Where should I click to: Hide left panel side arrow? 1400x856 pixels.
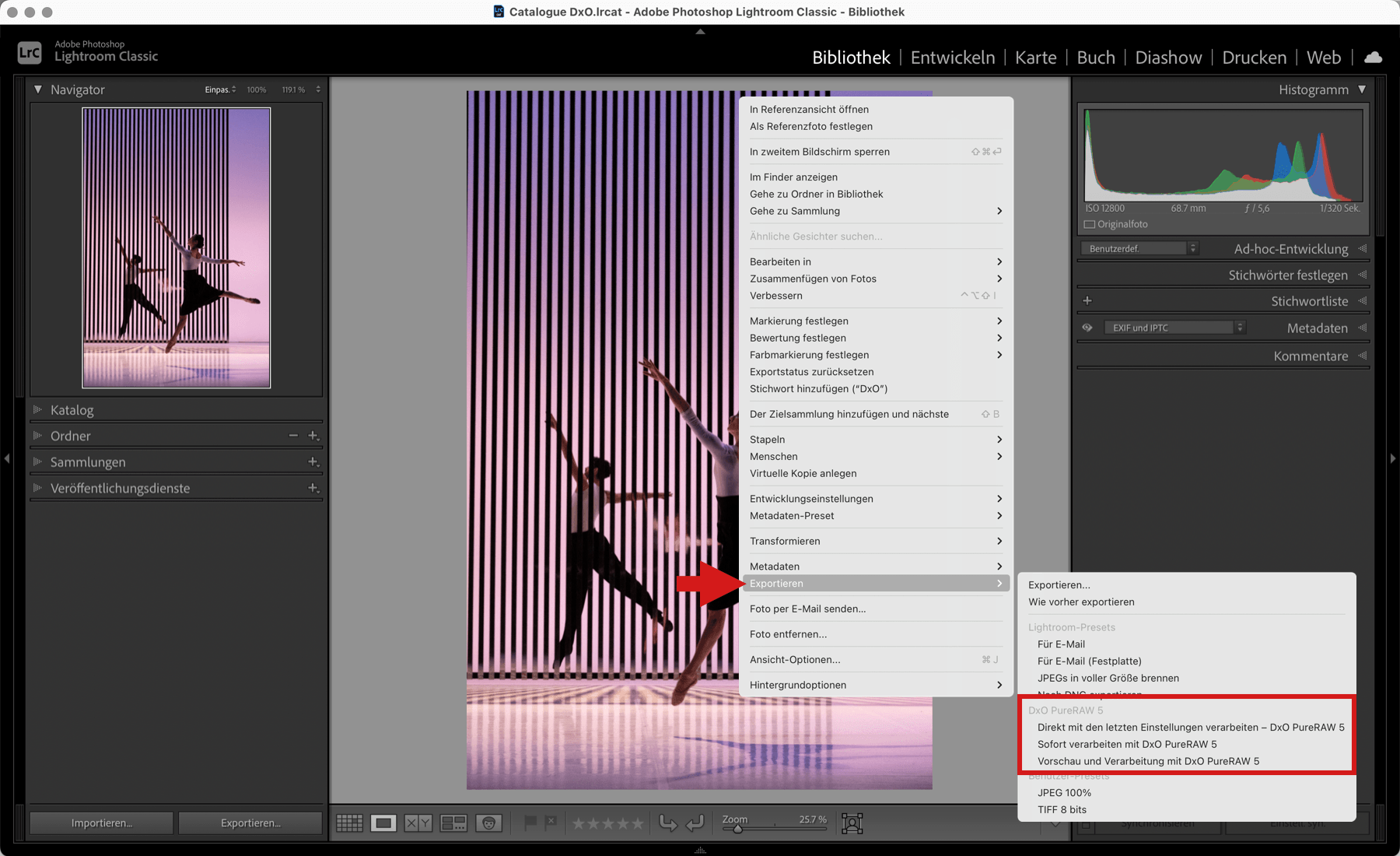(x=7, y=459)
